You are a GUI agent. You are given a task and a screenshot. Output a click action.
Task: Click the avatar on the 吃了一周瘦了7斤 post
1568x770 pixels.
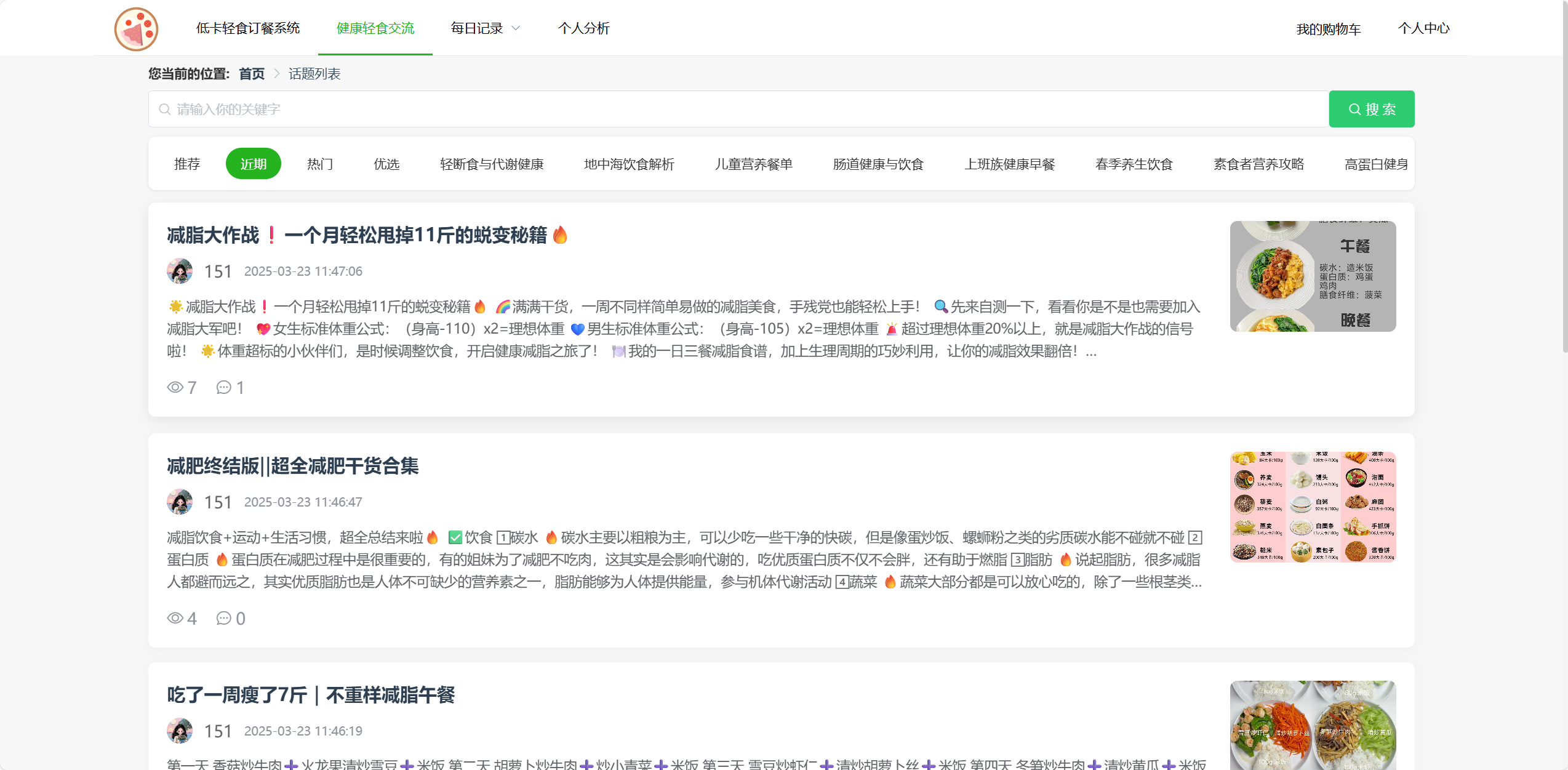coord(179,731)
